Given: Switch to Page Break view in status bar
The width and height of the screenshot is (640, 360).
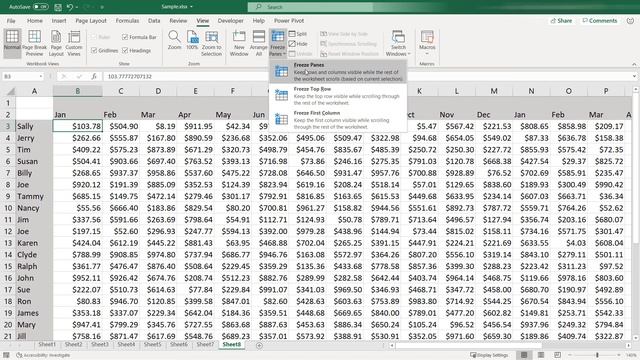Looking at the screenshot, I should [558, 355].
